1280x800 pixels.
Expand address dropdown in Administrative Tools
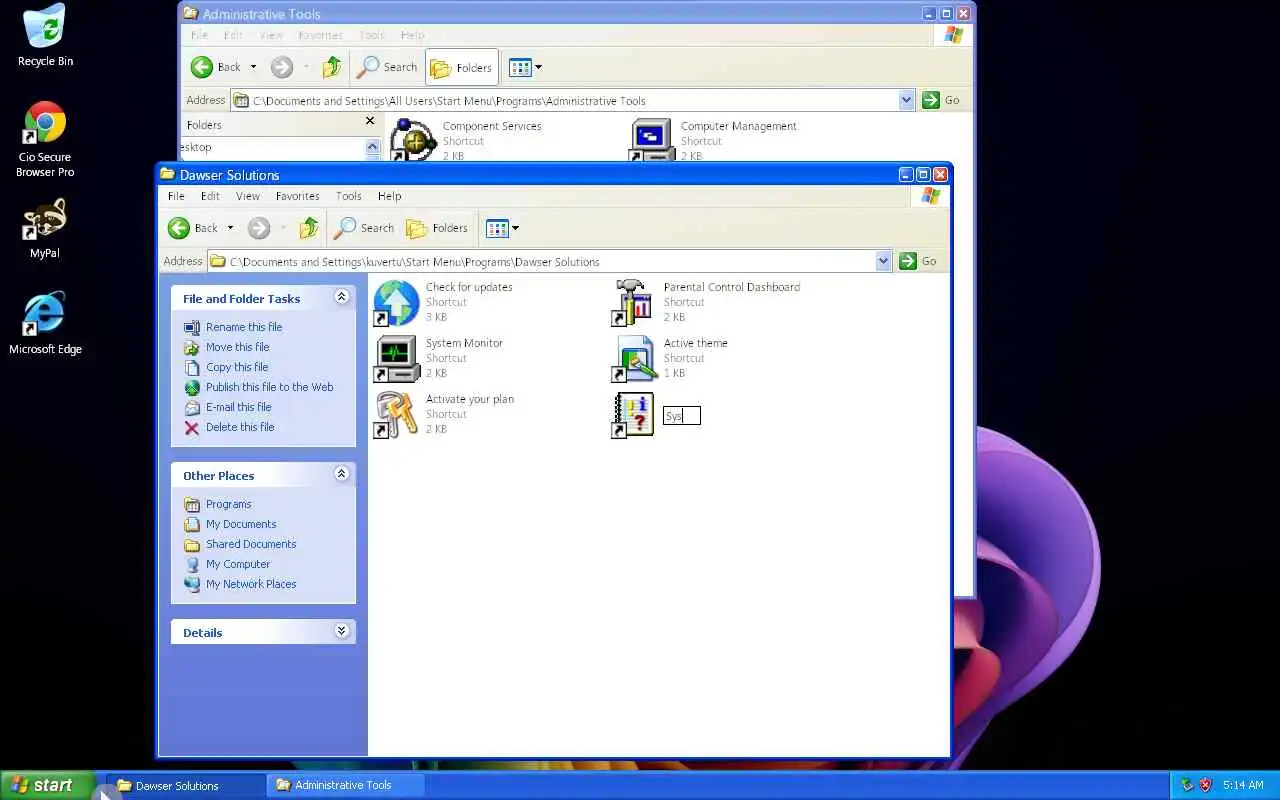click(906, 100)
